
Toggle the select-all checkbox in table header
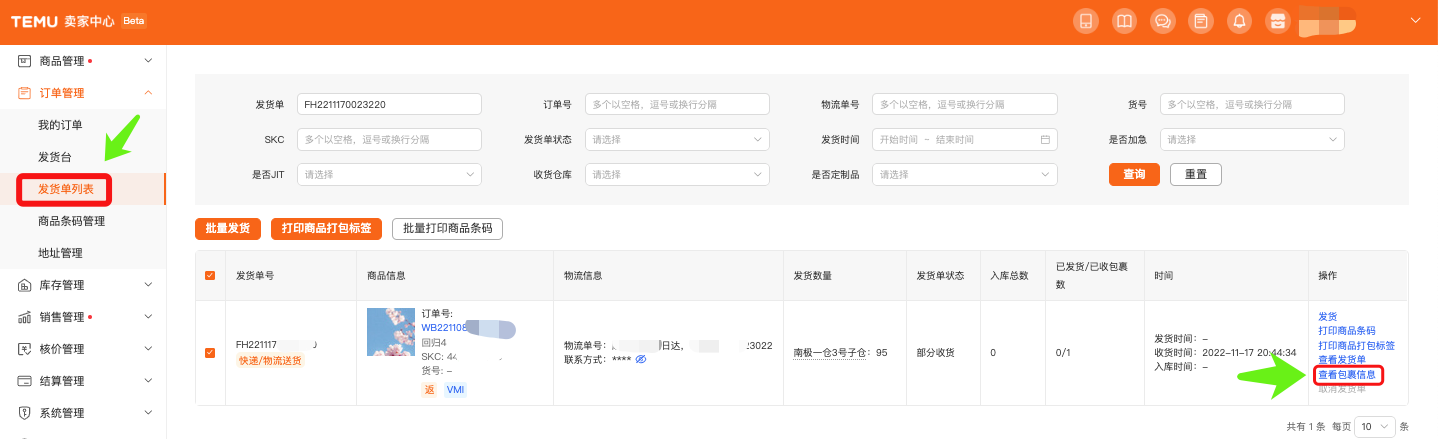[210, 275]
